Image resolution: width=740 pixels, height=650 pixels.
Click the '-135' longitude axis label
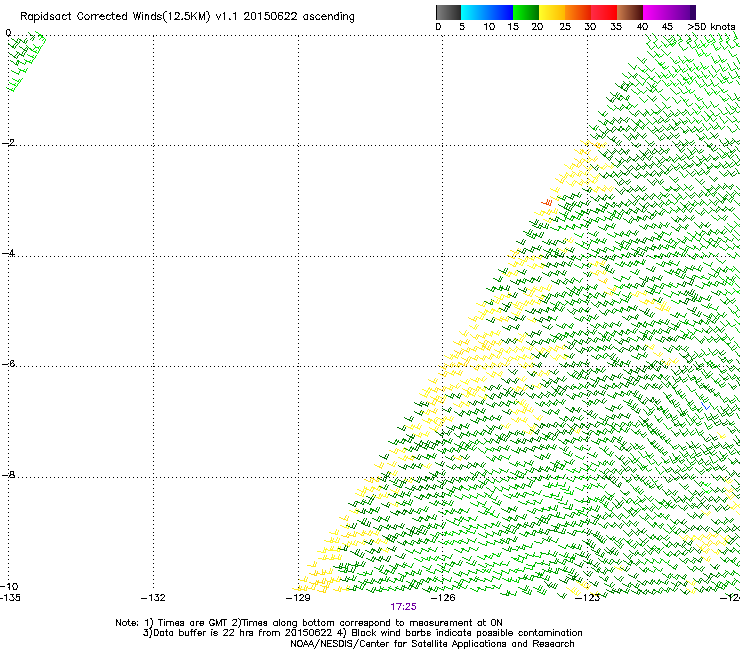pos(10,598)
